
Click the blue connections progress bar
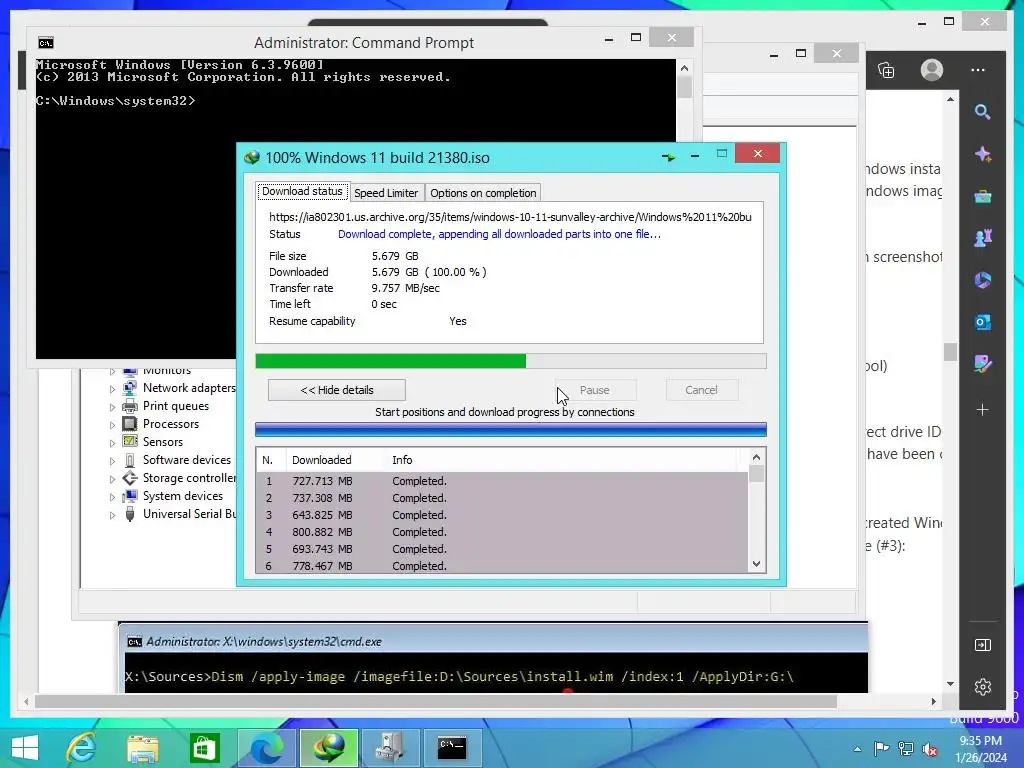pyautogui.click(x=511, y=429)
